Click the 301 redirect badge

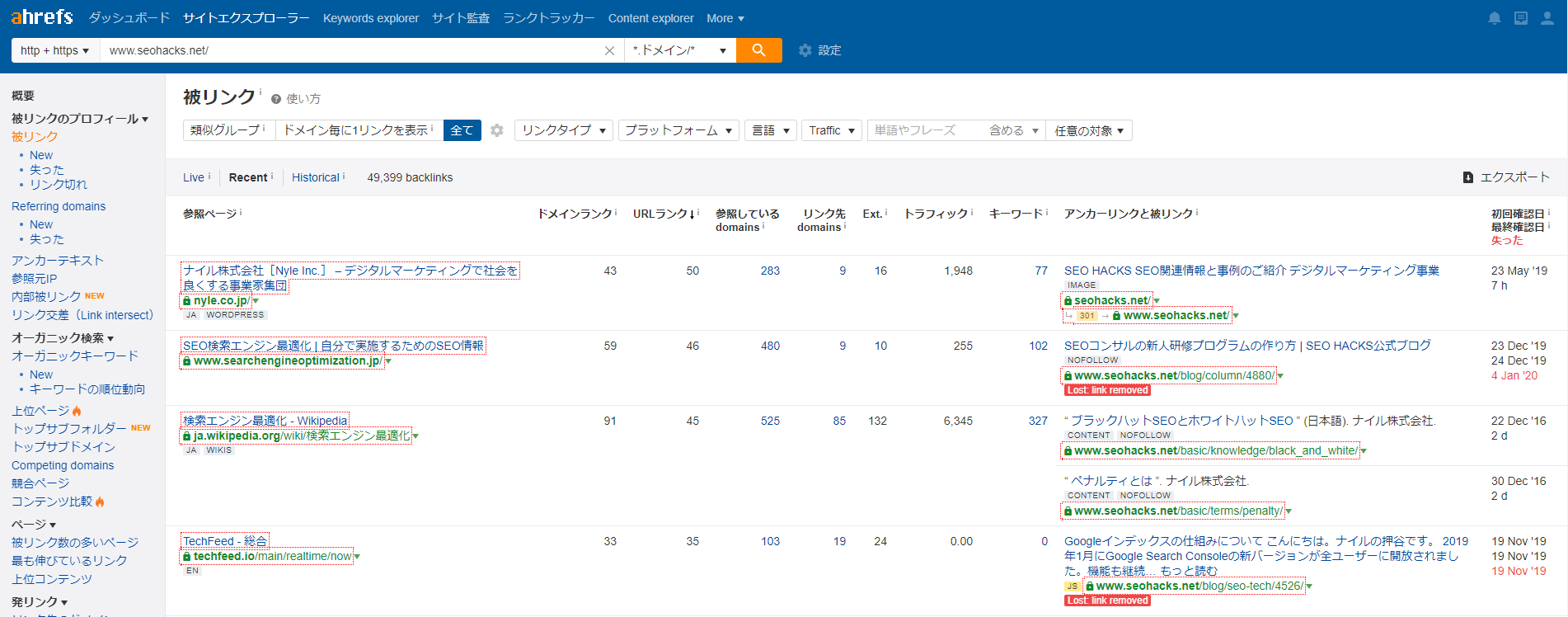(x=1087, y=316)
